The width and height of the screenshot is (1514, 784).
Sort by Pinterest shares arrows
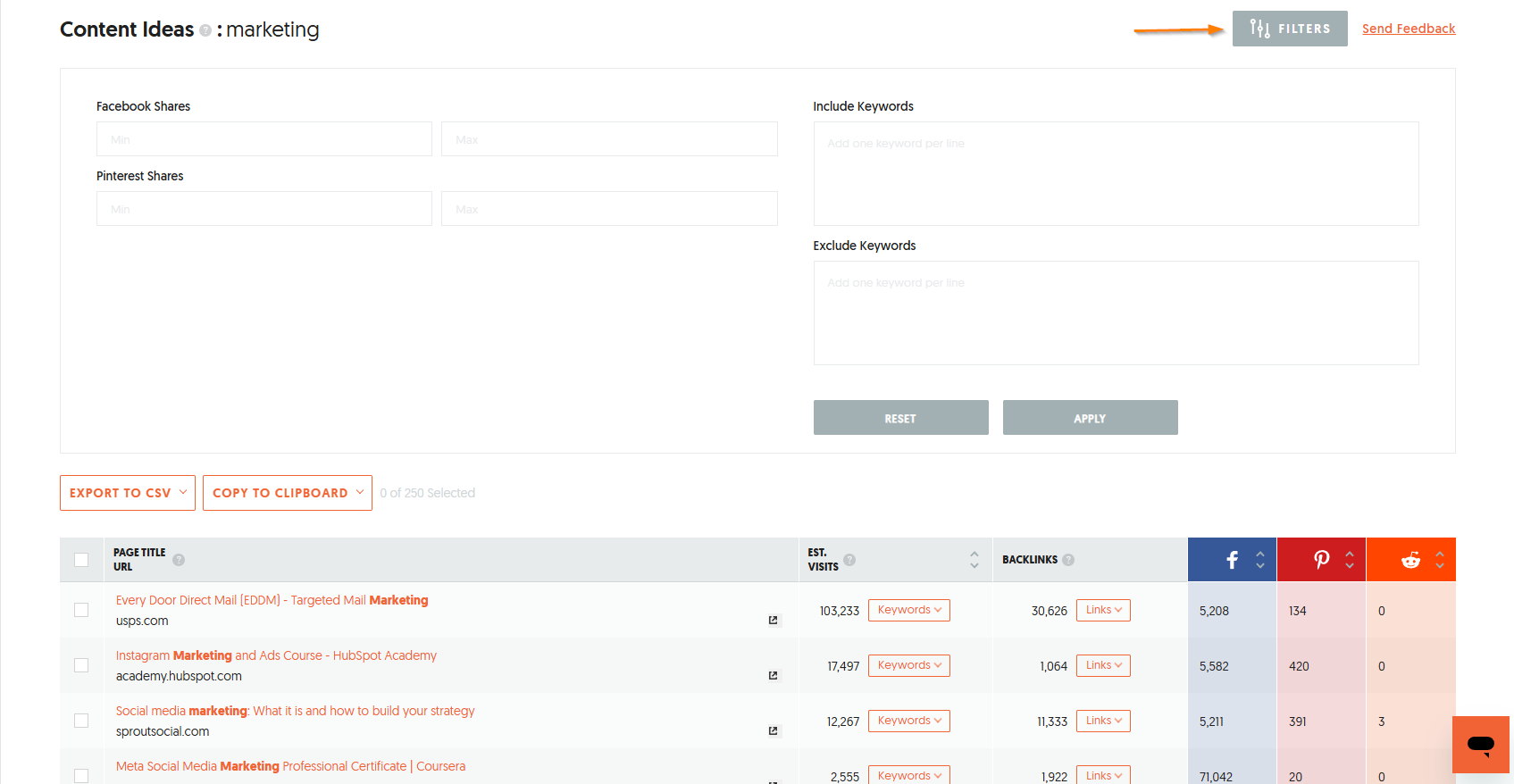[x=1350, y=560]
